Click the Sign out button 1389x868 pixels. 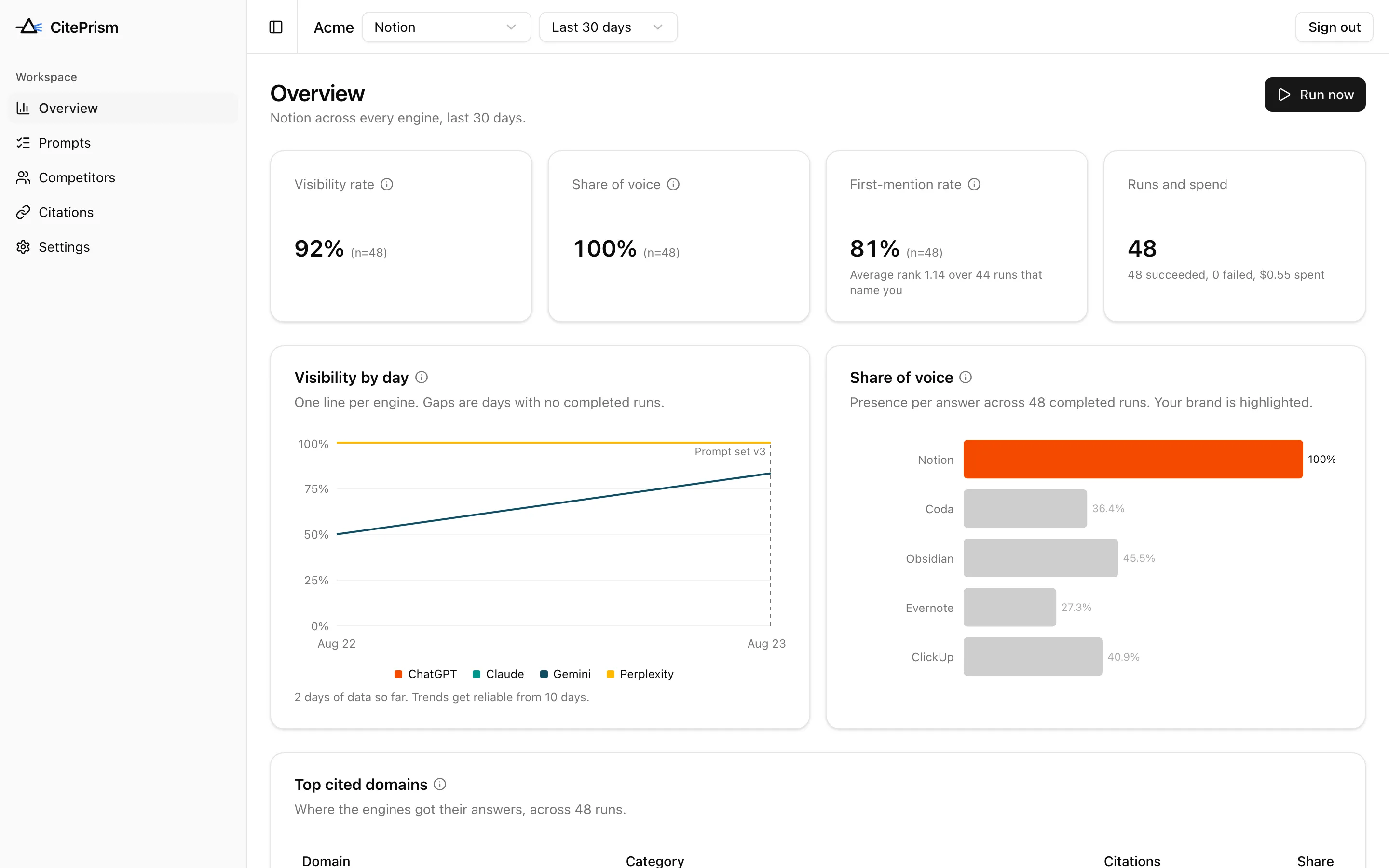tap(1334, 27)
